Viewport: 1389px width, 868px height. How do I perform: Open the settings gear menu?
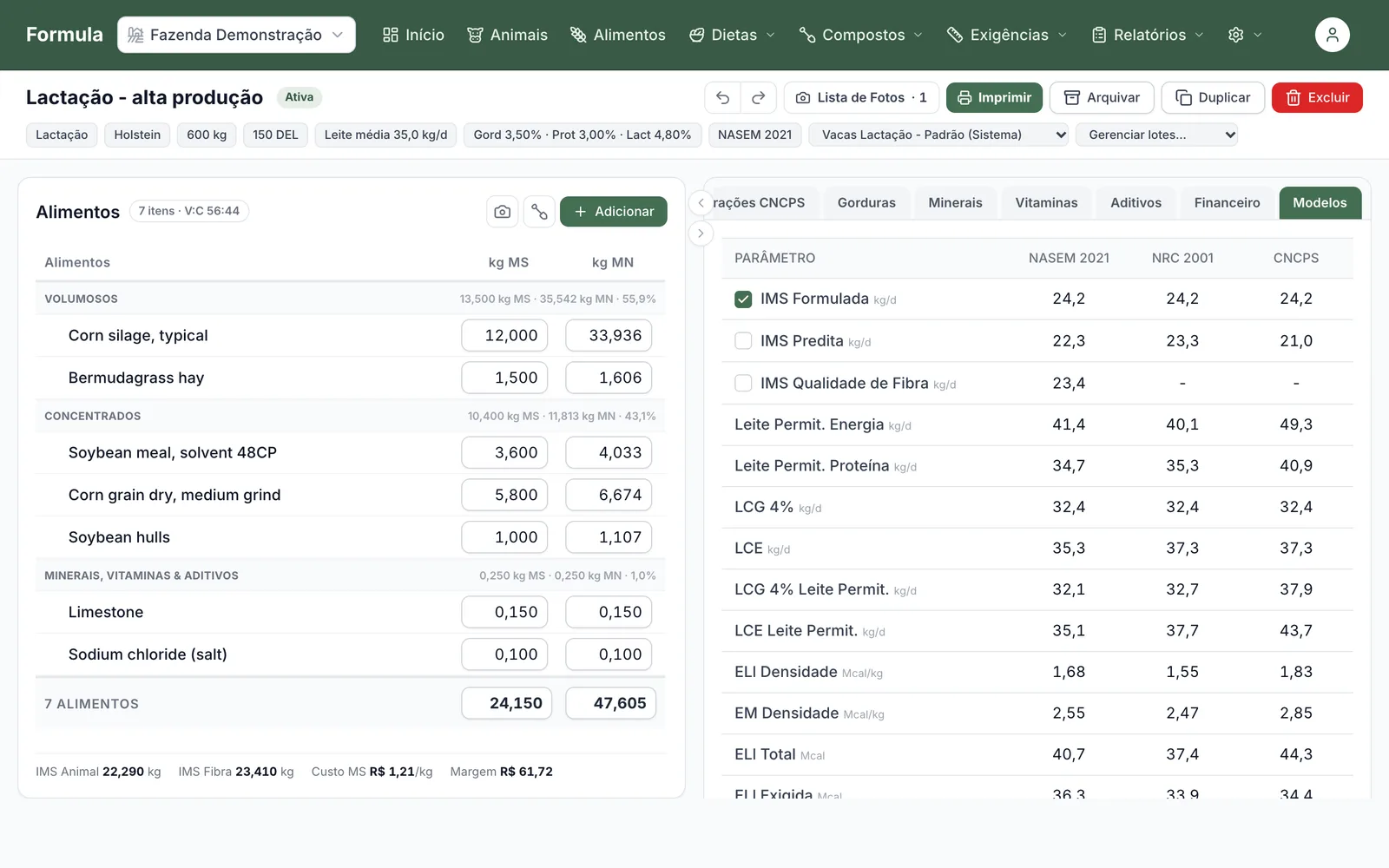[1244, 35]
